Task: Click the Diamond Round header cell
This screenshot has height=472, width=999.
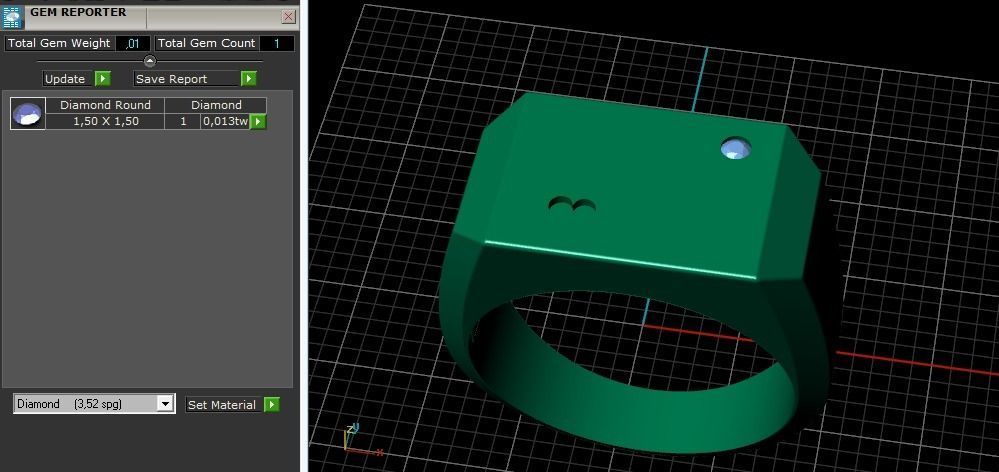Action: [x=106, y=105]
